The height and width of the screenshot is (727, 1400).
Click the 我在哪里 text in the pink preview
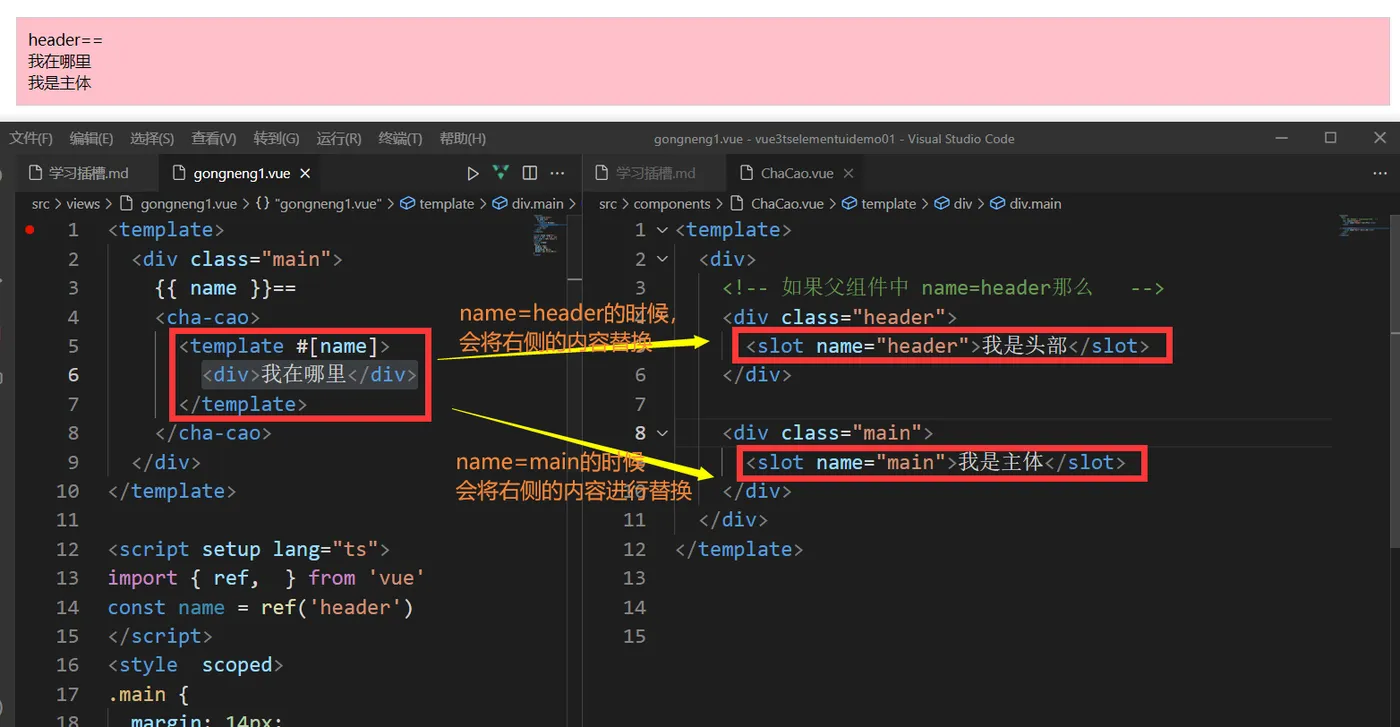[x=60, y=62]
